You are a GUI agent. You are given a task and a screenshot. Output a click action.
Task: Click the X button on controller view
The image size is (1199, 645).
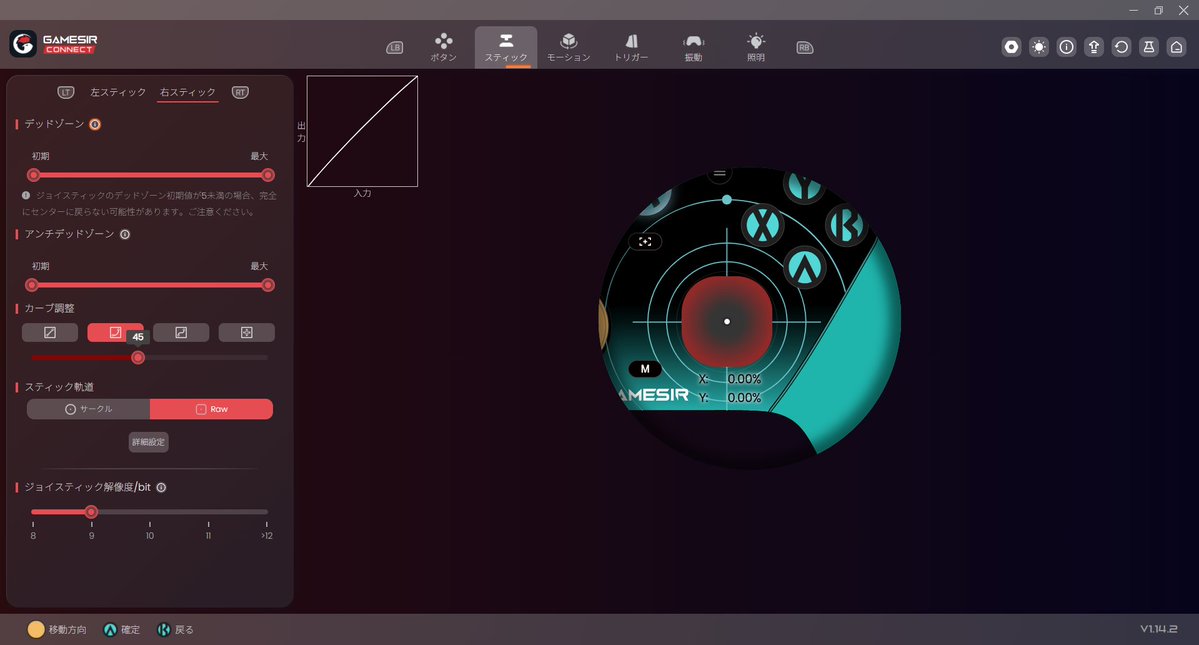[x=762, y=225]
